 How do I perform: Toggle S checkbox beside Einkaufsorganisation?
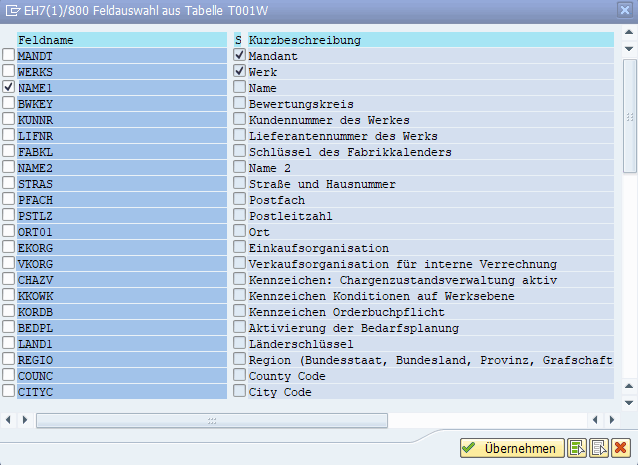(x=240, y=247)
